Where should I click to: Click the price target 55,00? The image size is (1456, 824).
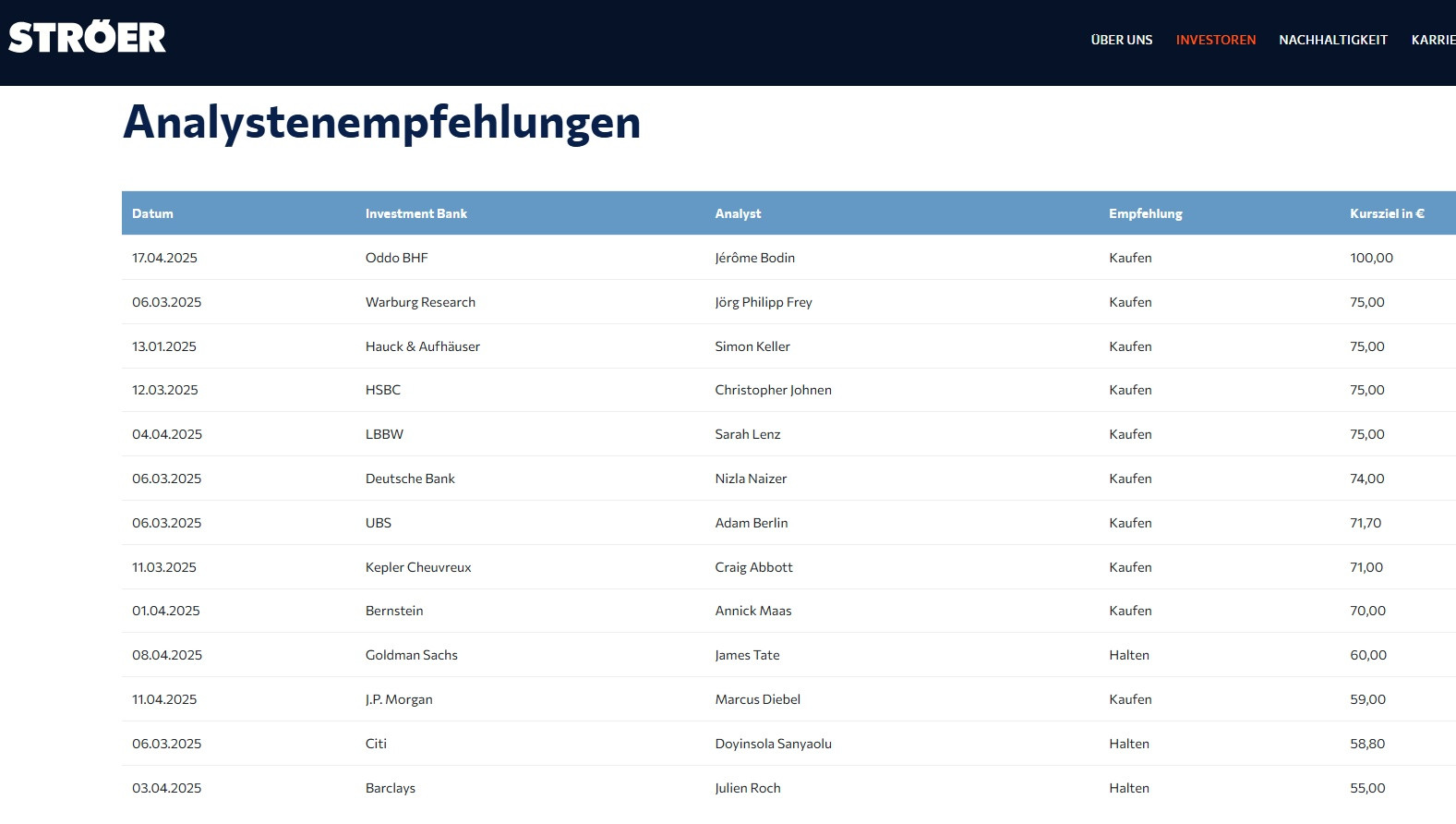[1367, 788]
